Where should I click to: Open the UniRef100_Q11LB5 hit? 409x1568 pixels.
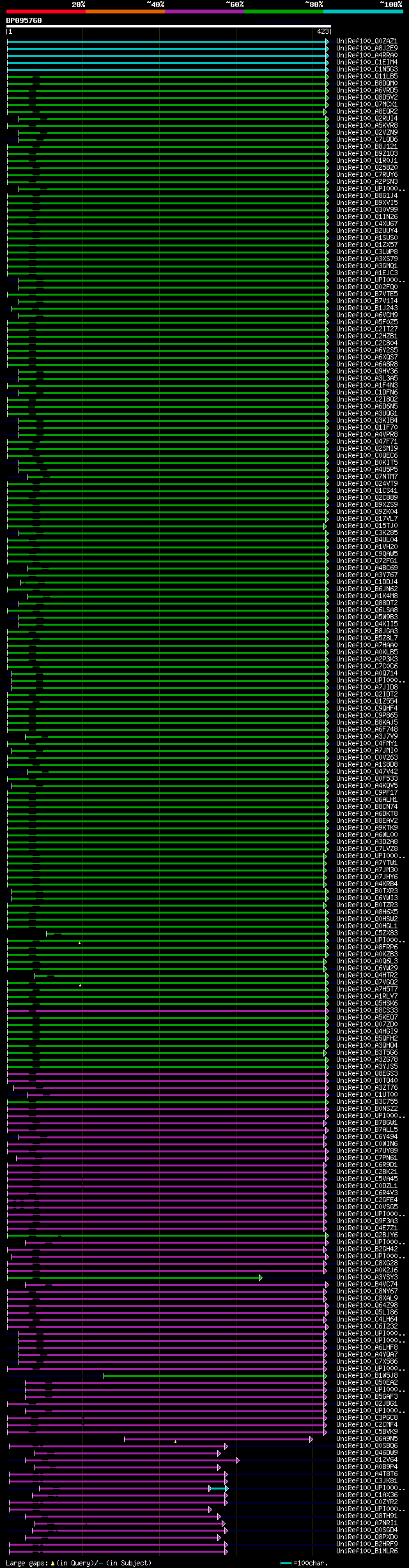[367, 77]
